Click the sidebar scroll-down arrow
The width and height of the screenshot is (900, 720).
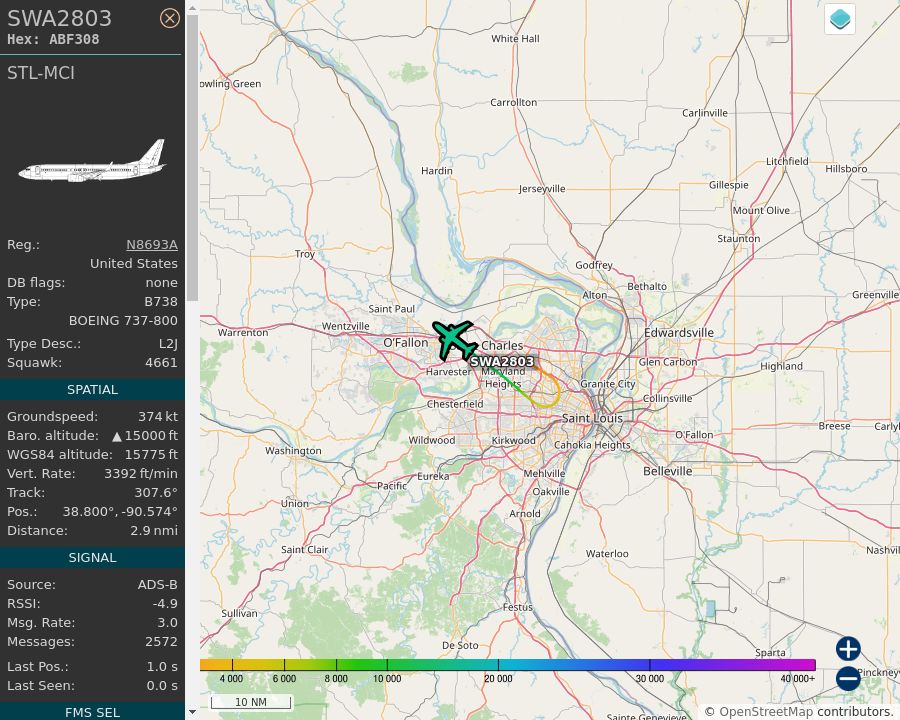click(191, 712)
